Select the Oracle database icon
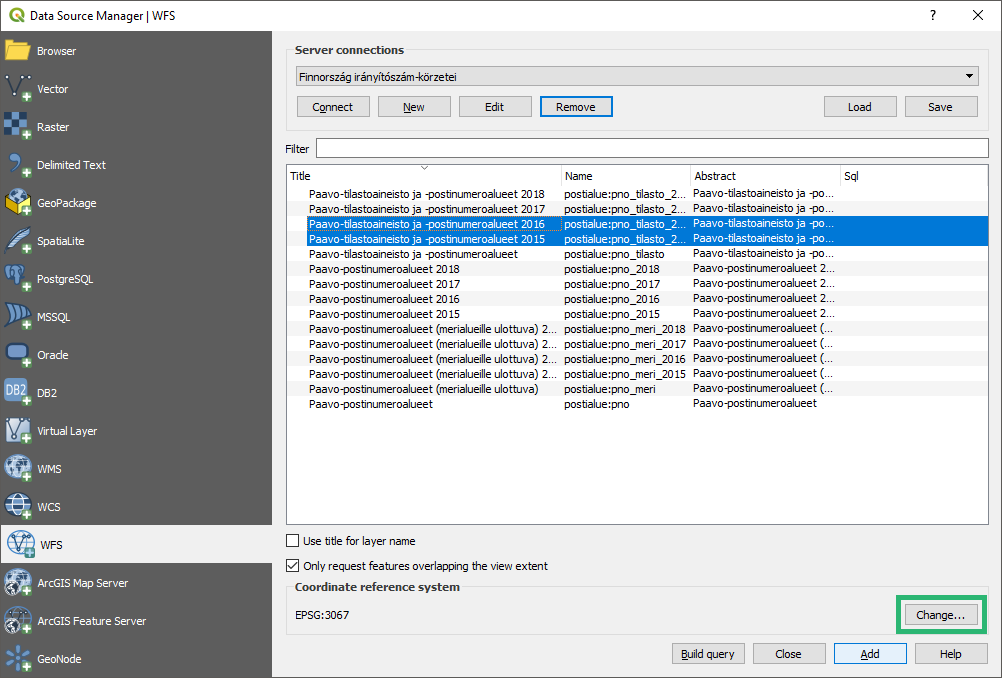This screenshot has width=1002, height=678. click(x=17, y=354)
